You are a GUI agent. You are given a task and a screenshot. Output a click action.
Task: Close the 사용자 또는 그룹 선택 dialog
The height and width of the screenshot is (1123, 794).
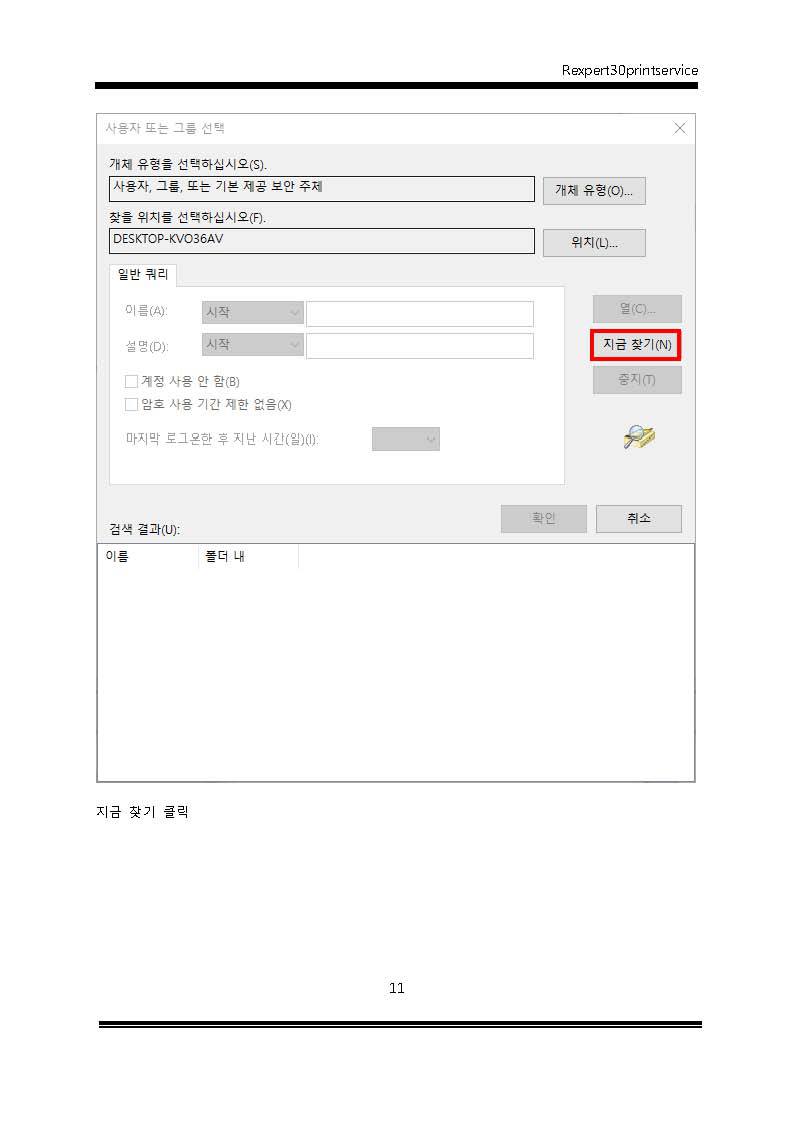679,128
